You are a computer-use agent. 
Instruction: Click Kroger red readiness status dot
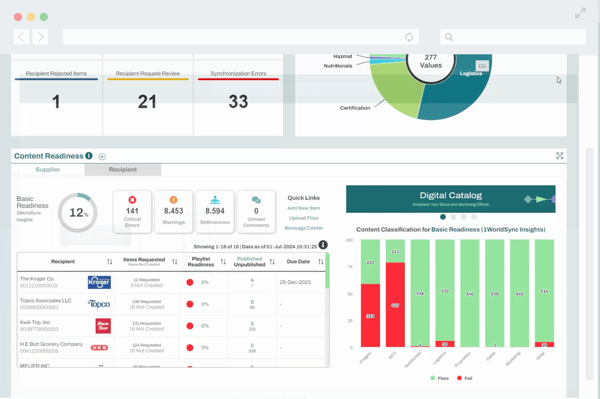coord(190,282)
